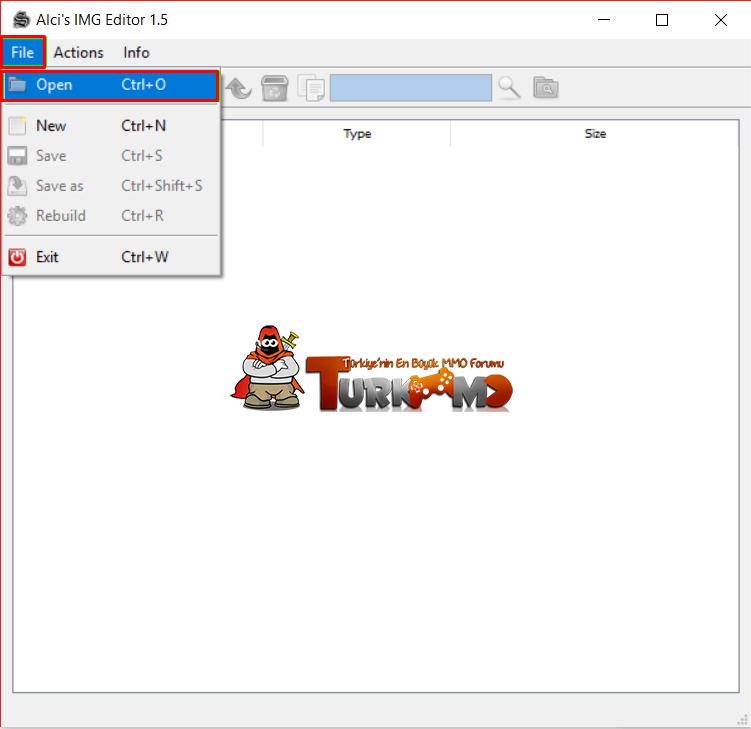751x729 pixels.
Task: Sort by the Type column header
Action: click(x=357, y=134)
